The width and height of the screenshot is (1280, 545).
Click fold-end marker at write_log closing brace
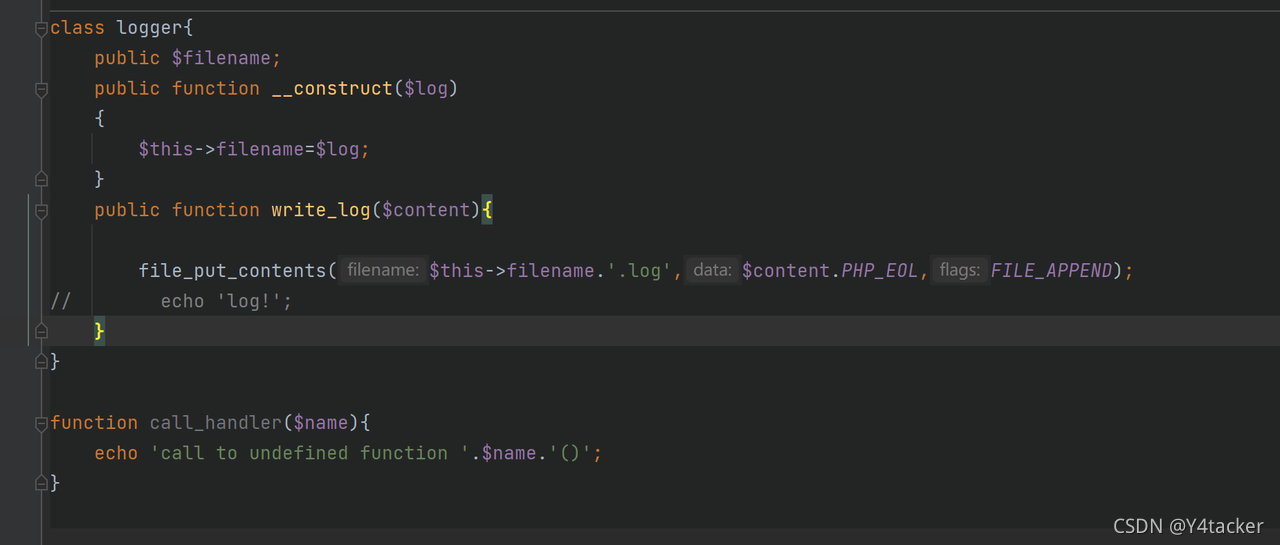pos(41,331)
